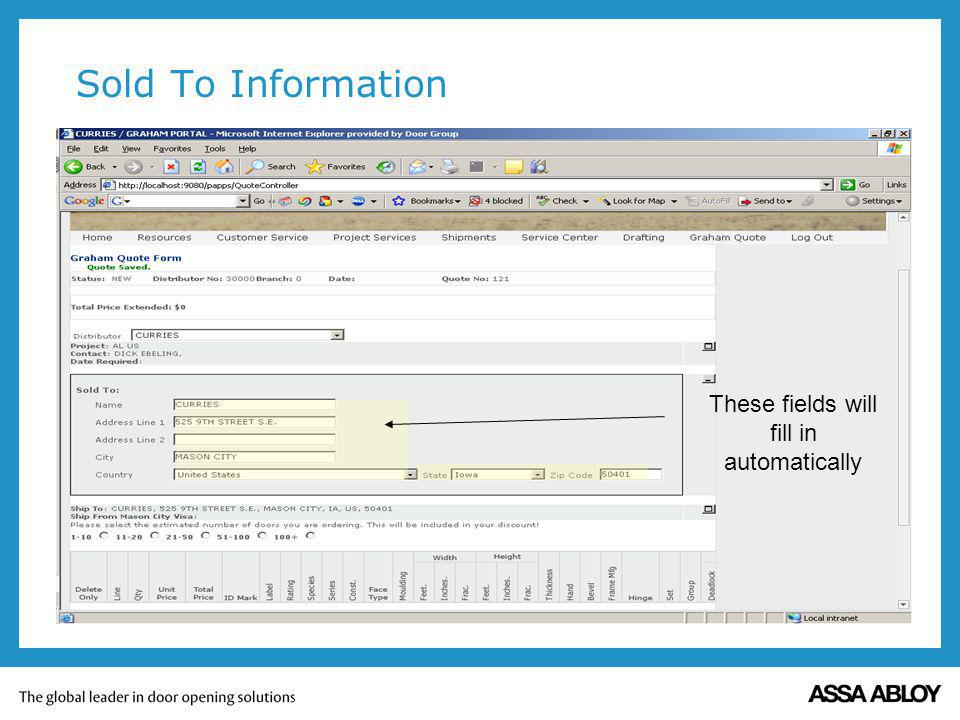Open the Customer Service nav link
Screen dimensions: 960x720
(262, 237)
